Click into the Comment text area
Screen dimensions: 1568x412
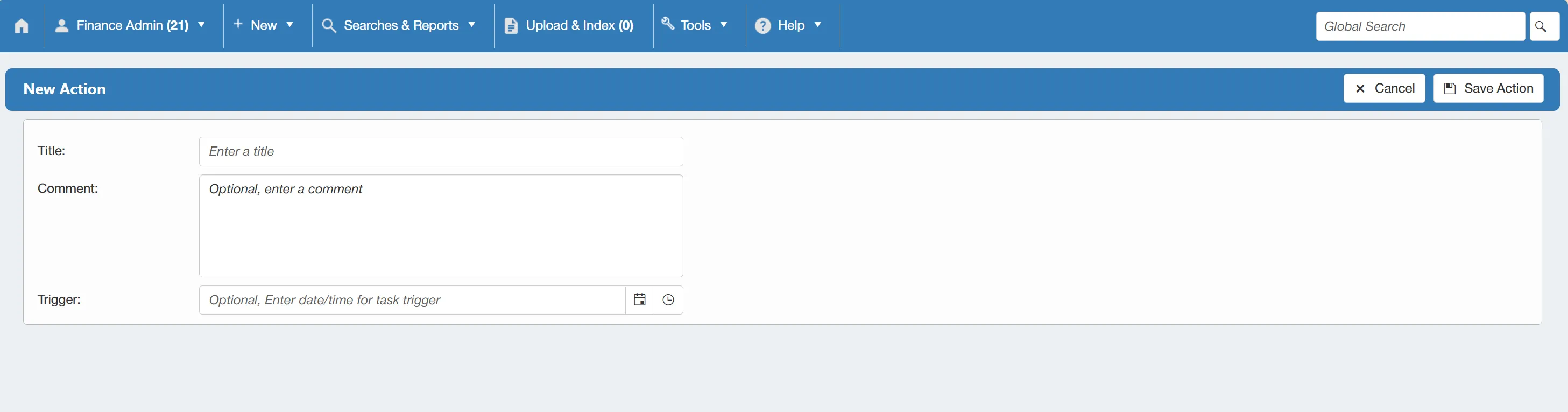pos(441,226)
